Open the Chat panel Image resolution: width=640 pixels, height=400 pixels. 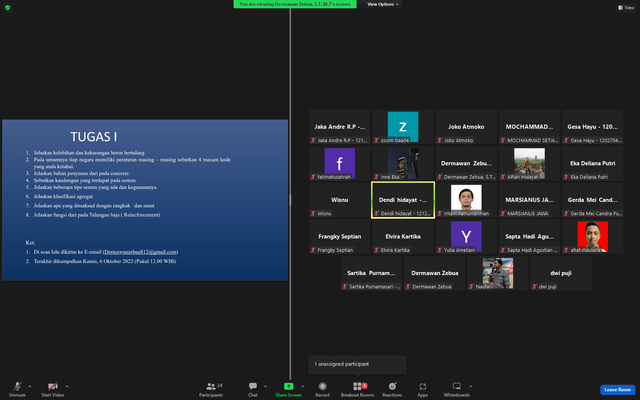(x=253, y=389)
